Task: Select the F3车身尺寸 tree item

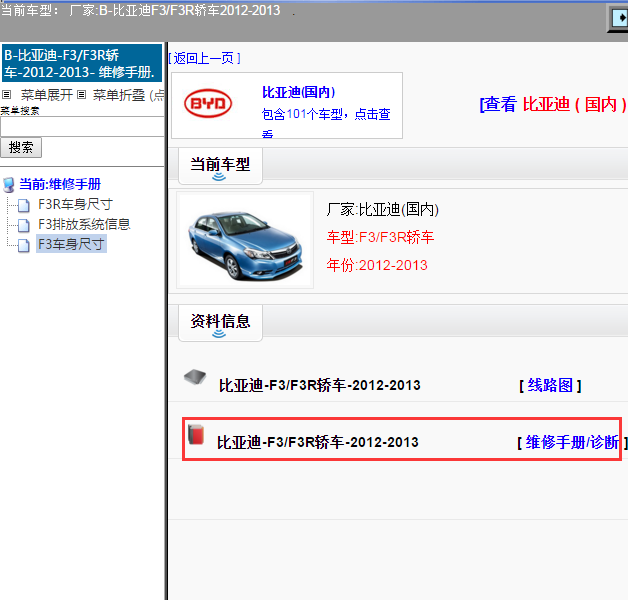Action: point(71,244)
